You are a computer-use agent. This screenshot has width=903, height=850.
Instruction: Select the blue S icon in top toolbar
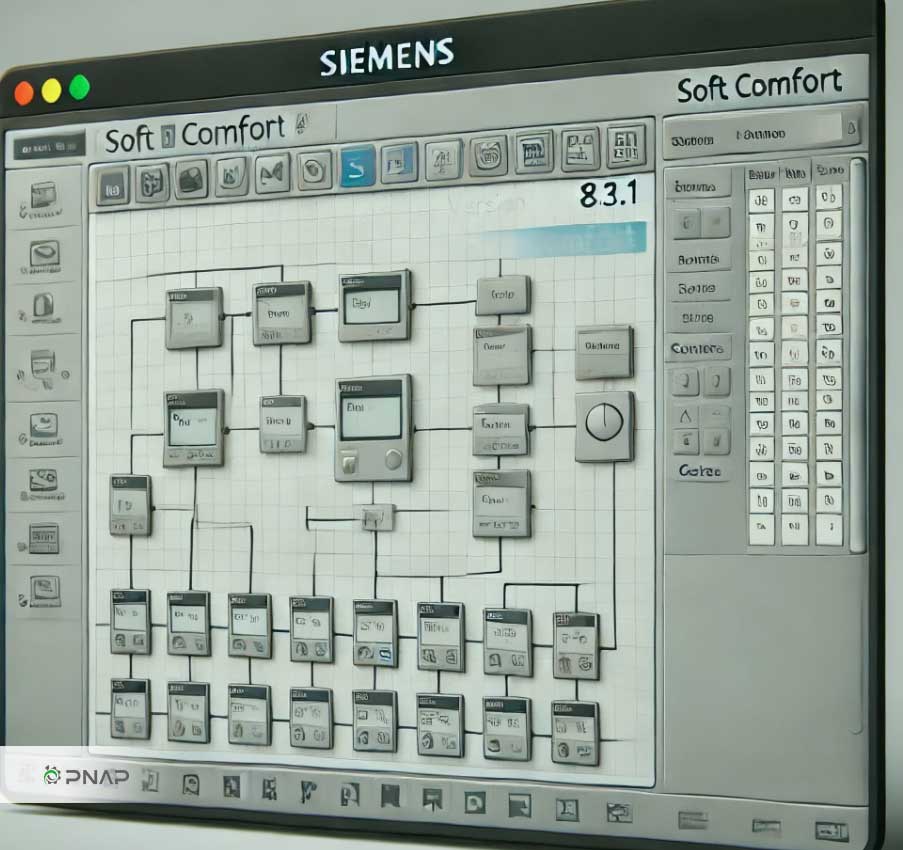358,167
